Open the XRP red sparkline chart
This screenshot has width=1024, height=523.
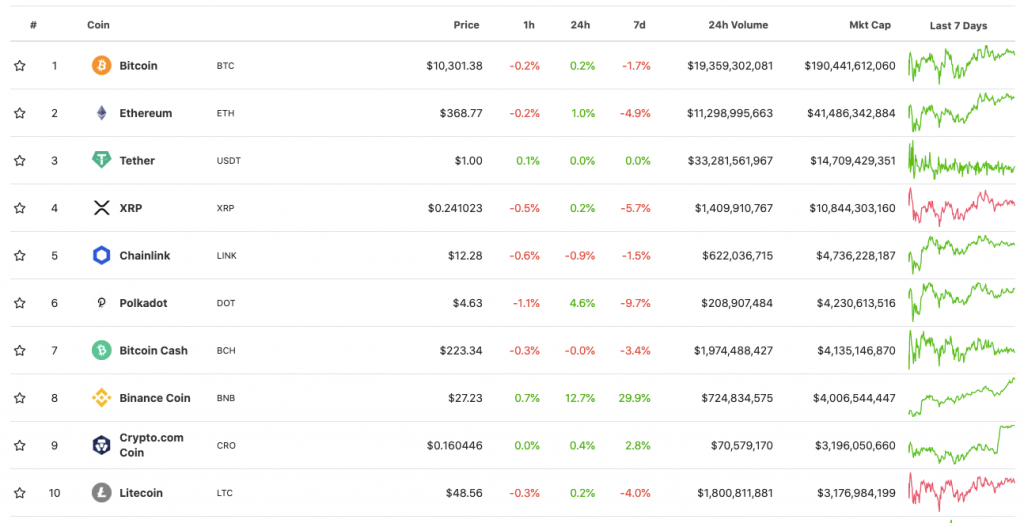961,207
